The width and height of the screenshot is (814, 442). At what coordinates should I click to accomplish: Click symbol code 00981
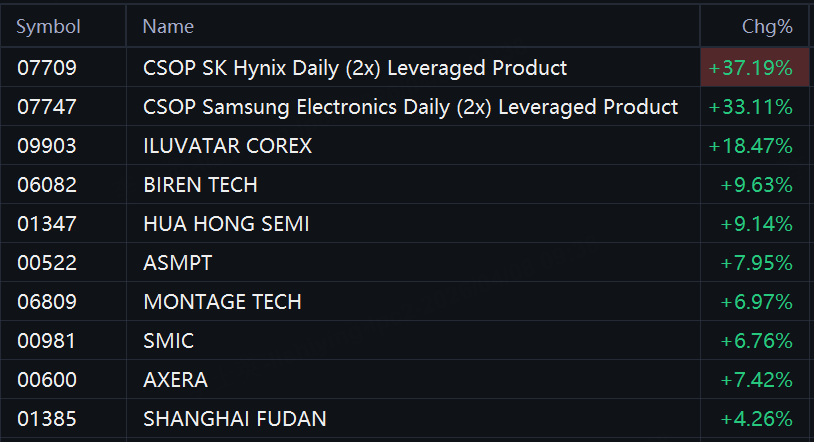(47, 341)
